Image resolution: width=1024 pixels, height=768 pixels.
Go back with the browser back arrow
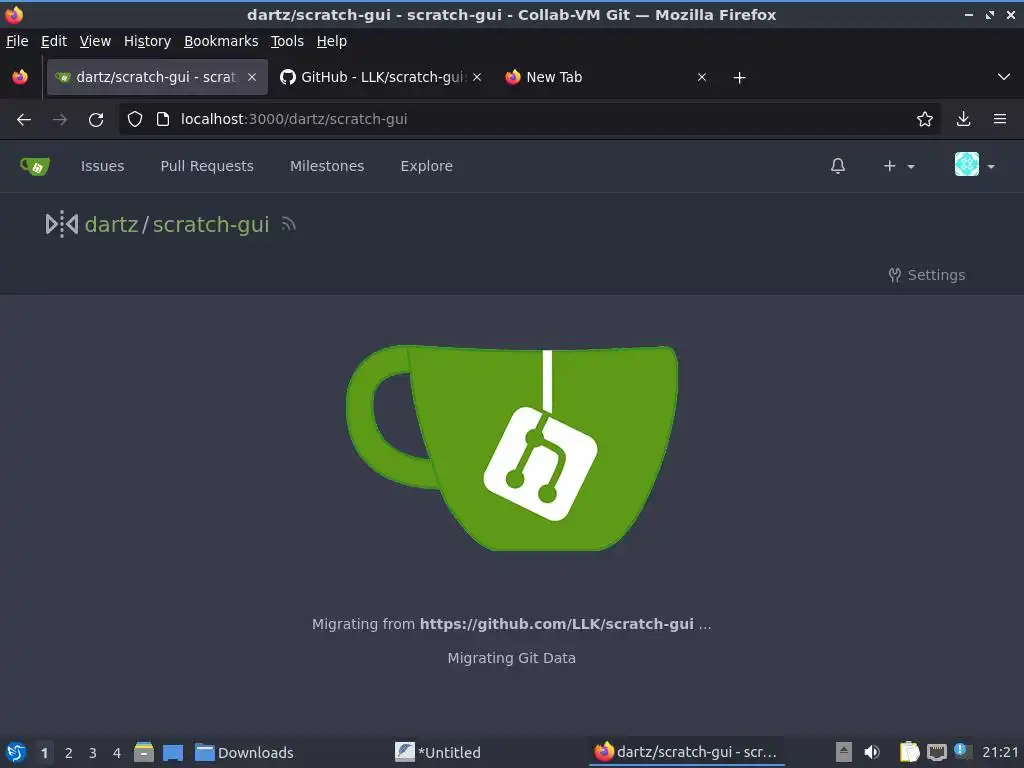[x=24, y=120]
